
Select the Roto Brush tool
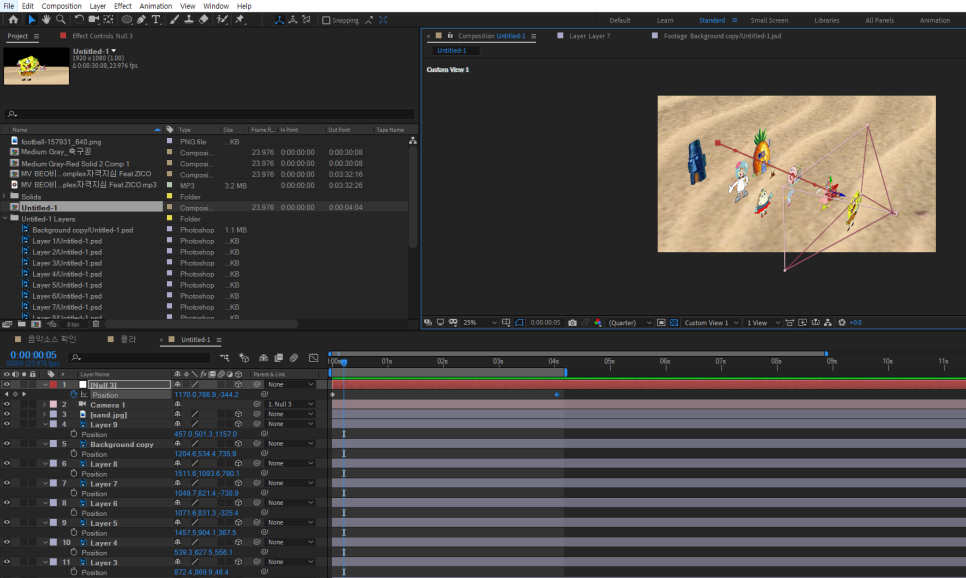click(x=222, y=20)
